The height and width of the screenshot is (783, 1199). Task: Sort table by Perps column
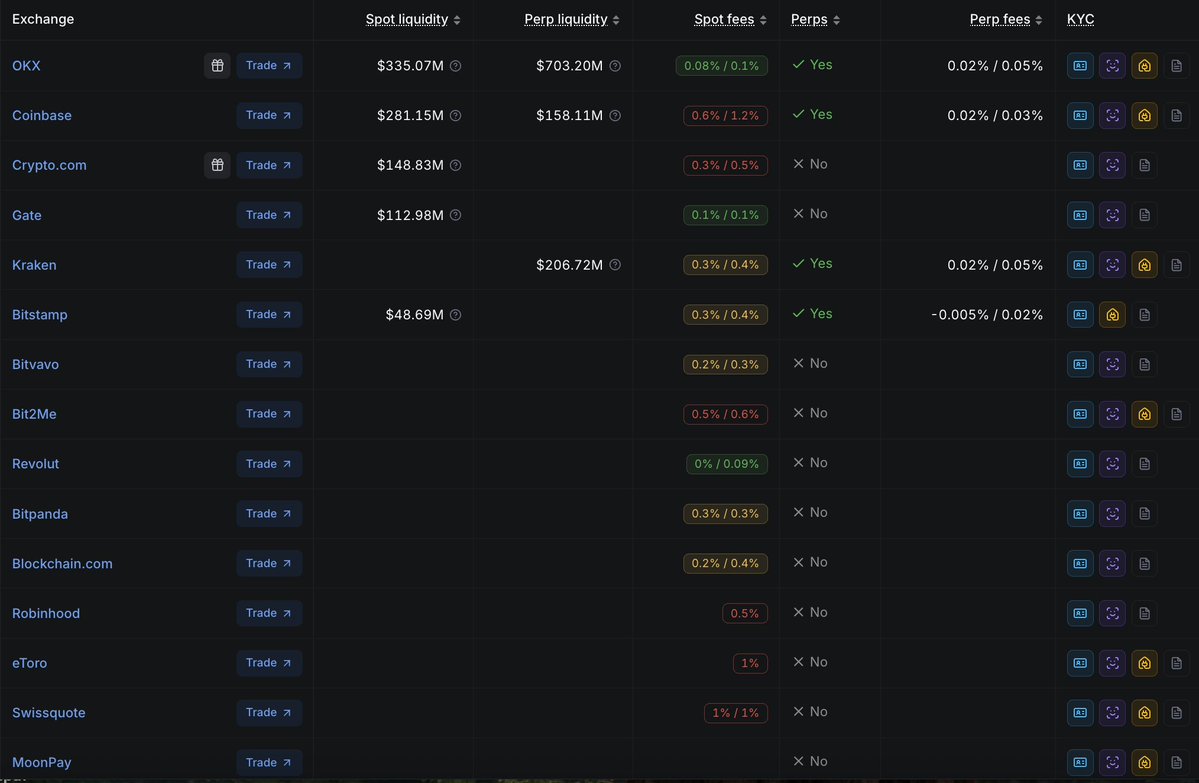click(815, 19)
